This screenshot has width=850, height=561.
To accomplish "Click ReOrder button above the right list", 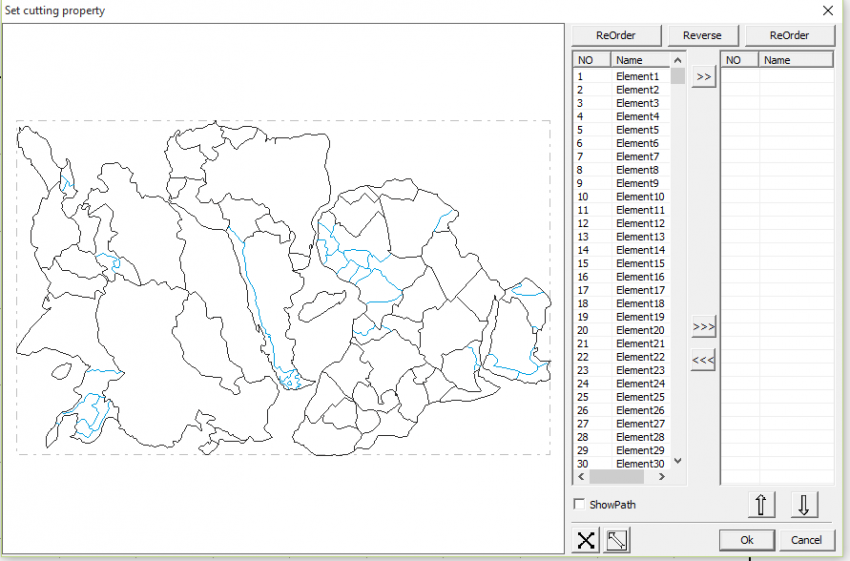I will click(789, 36).
